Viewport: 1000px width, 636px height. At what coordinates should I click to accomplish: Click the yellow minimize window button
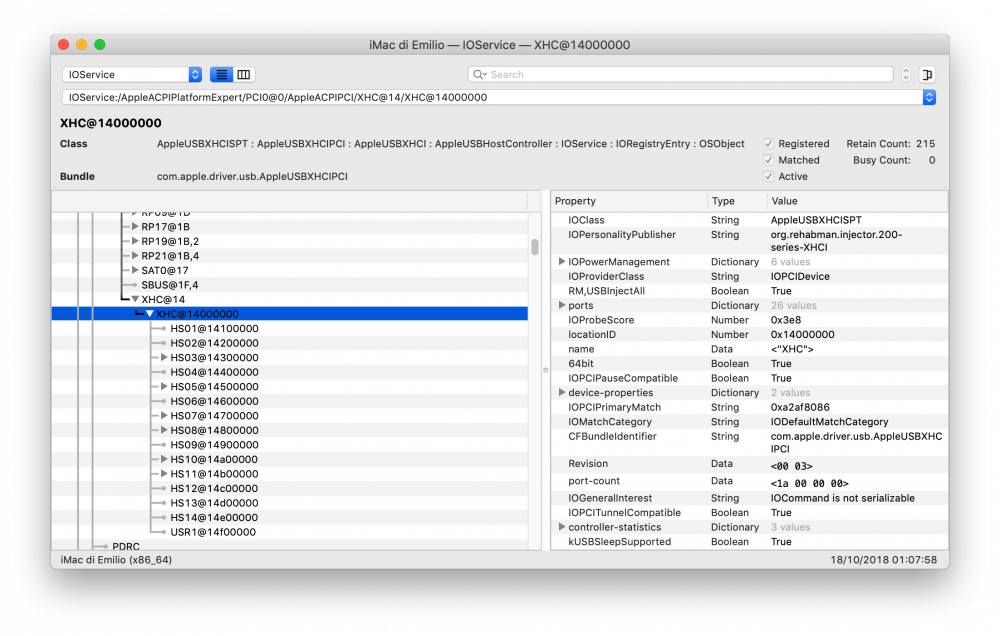click(82, 45)
